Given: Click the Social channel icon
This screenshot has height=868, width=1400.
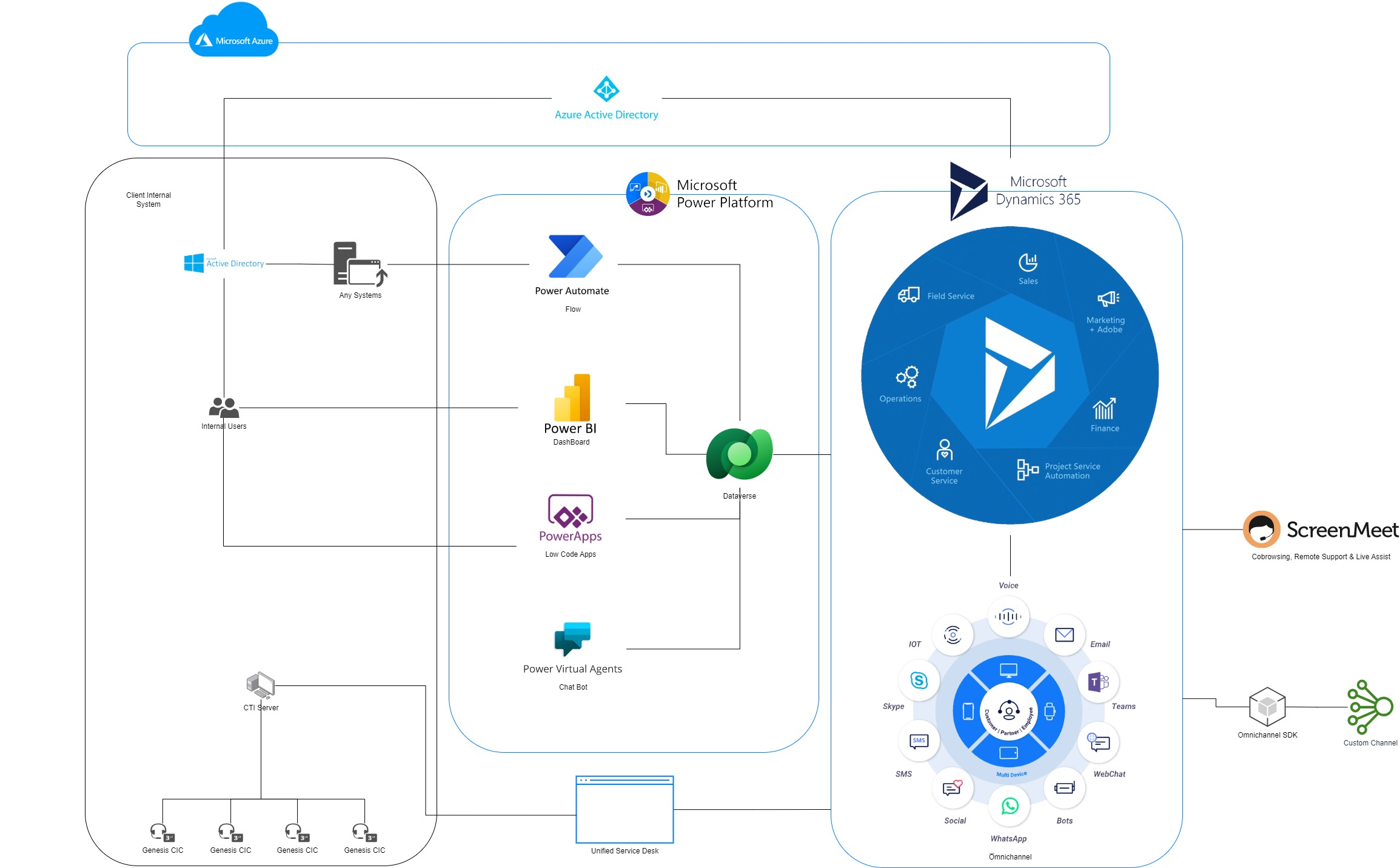Looking at the screenshot, I should point(953,787).
